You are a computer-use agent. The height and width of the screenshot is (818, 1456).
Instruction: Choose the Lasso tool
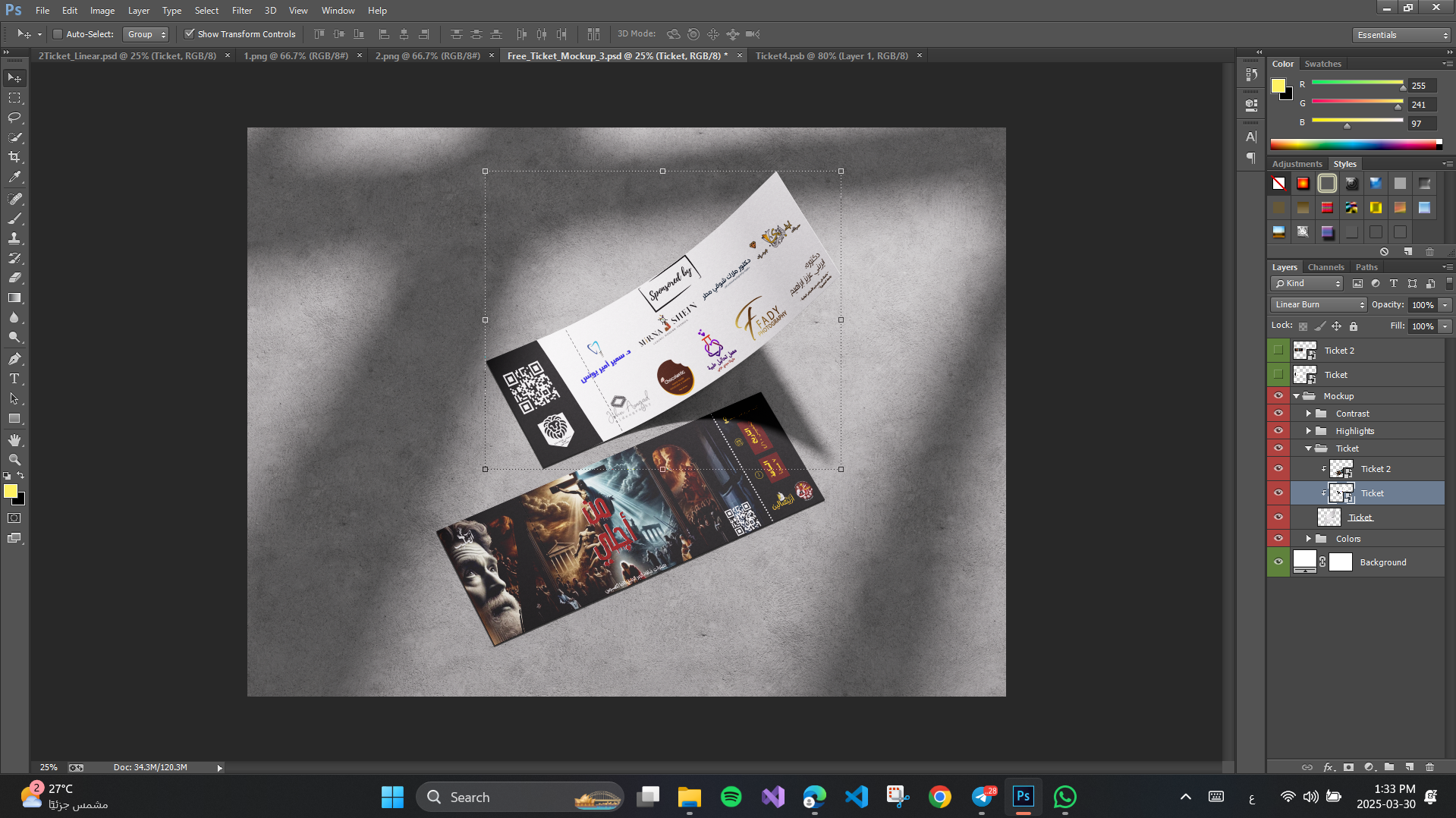(14, 118)
